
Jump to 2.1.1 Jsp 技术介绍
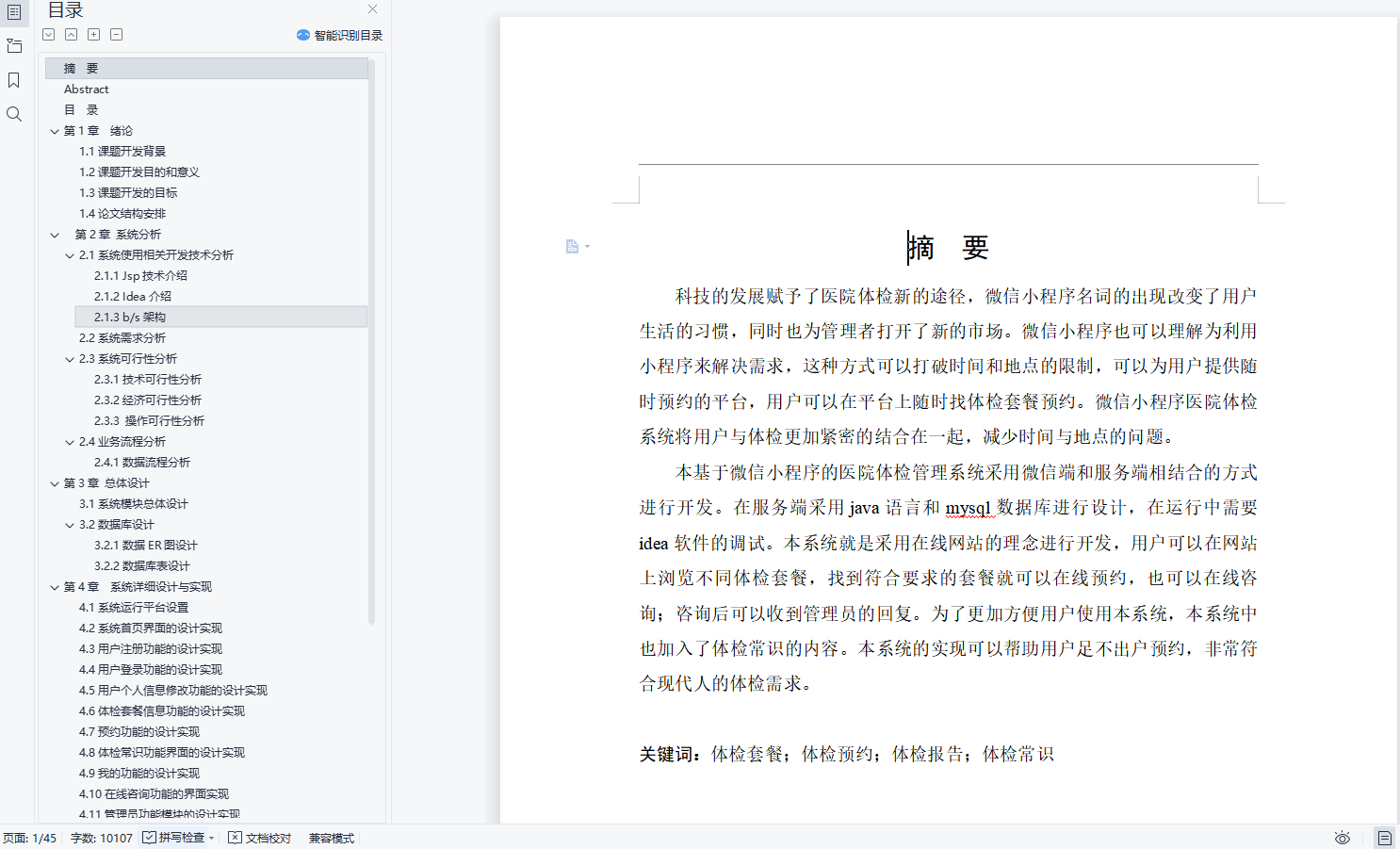(140, 276)
